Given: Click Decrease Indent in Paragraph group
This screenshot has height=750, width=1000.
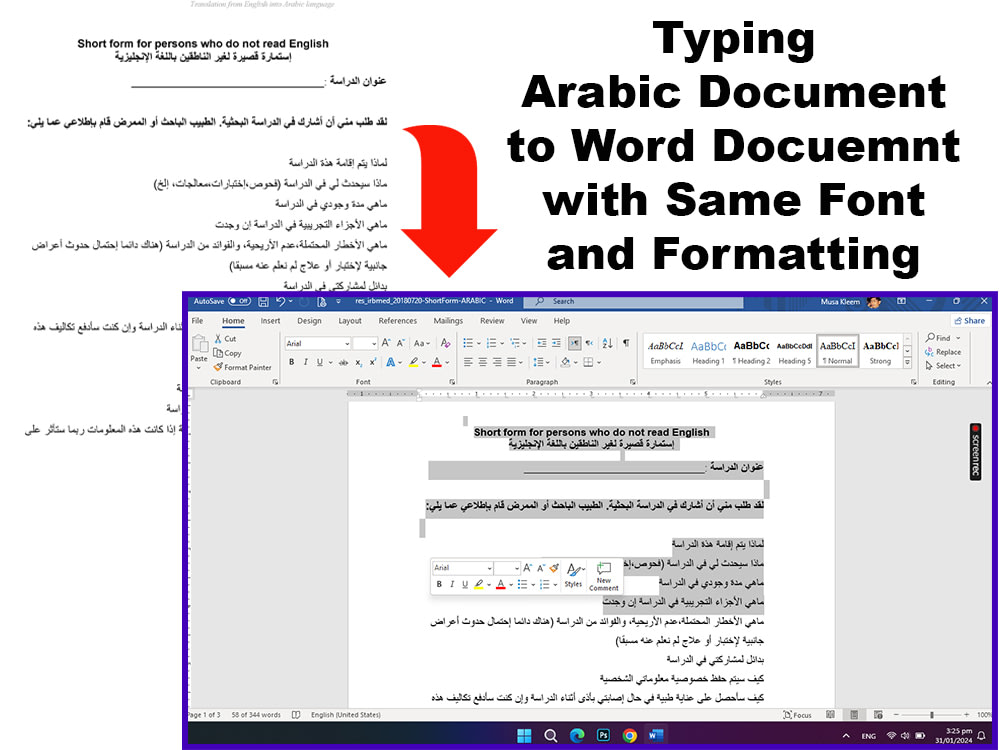Looking at the screenshot, I should coord(541,343).
